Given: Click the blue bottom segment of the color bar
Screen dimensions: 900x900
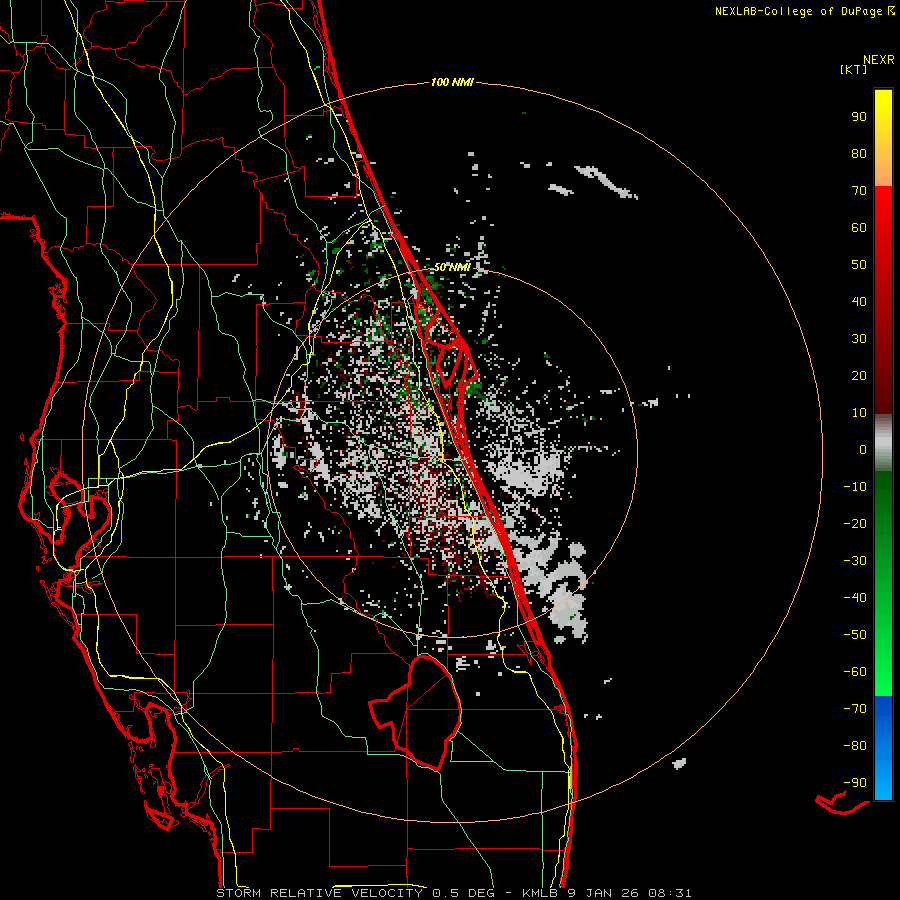Looking at the screenshot, I should coord(883,748).
